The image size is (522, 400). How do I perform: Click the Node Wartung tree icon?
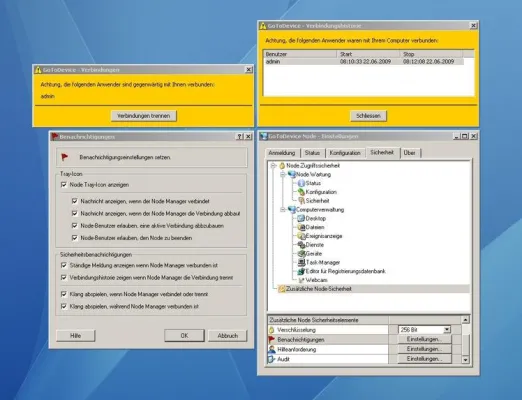(x=292, y=174)
